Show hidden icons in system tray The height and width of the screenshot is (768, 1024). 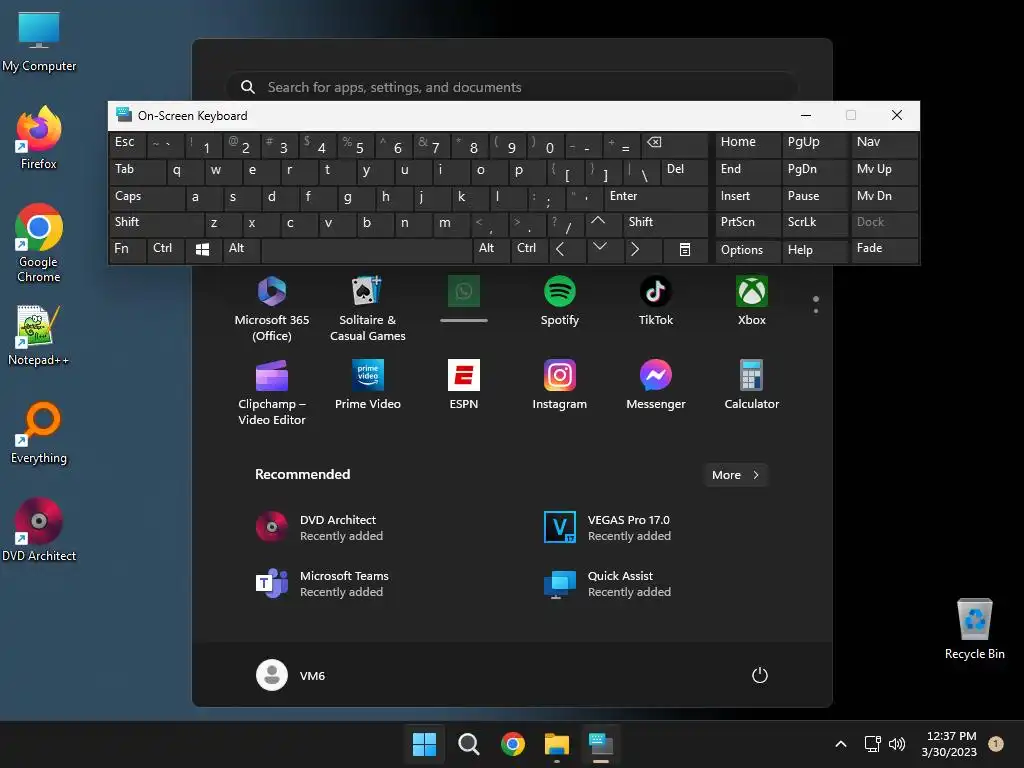[841, 744]
